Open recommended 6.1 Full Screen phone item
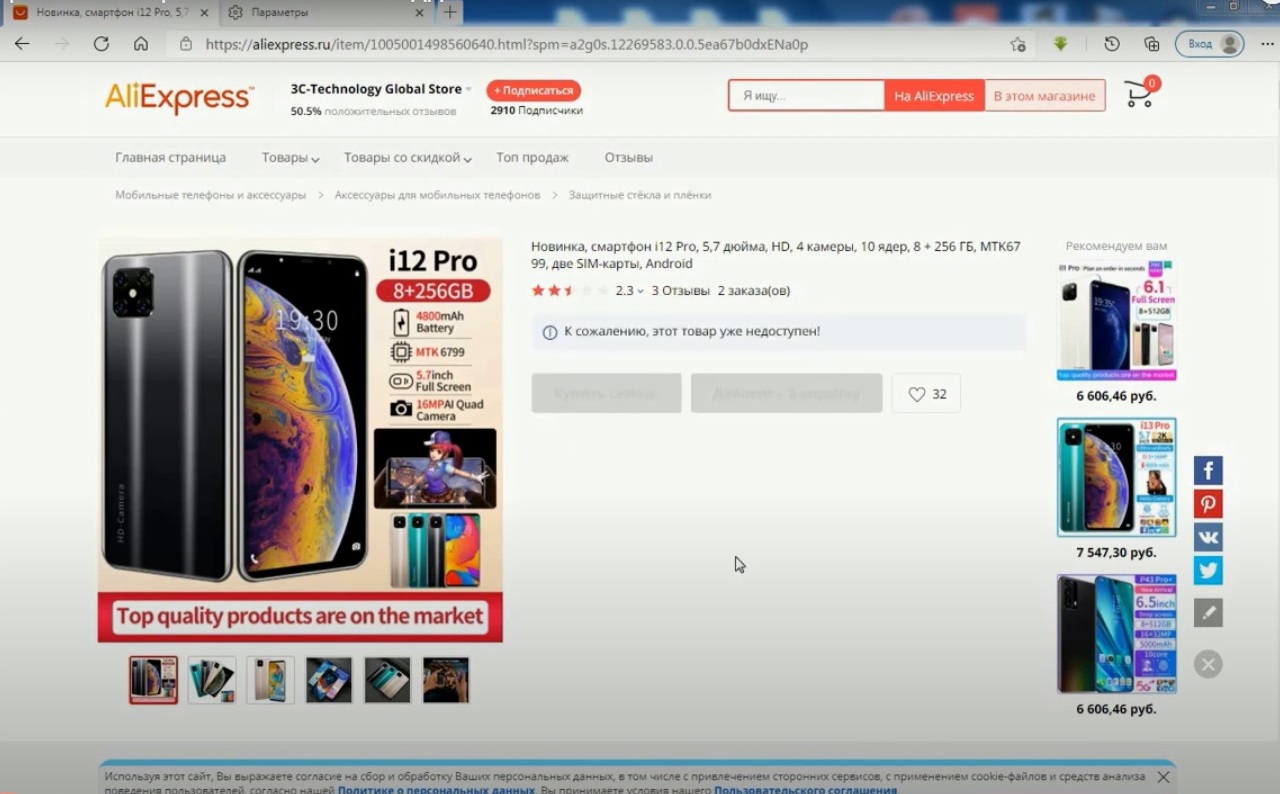 click(1116, 321)
